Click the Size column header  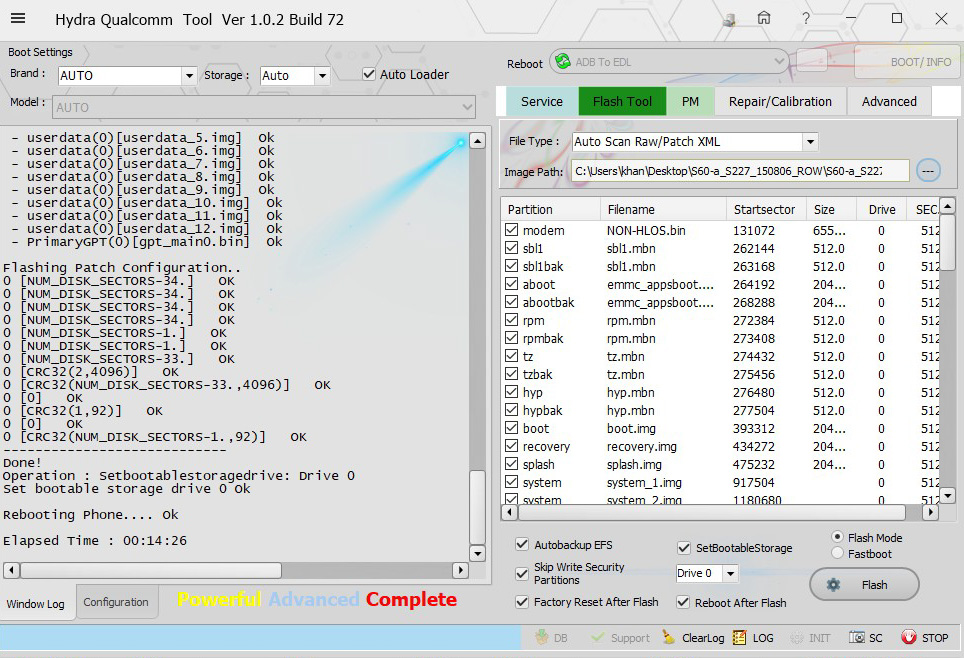click(x=831, y=209)
